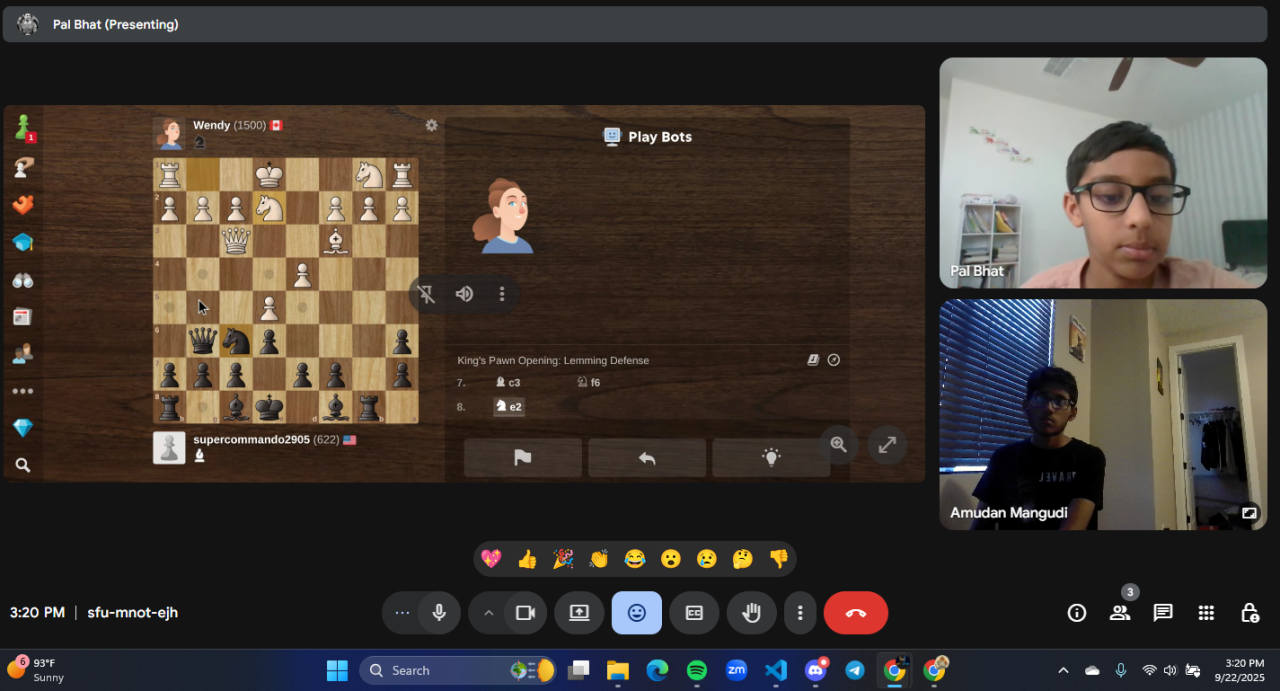Toggle the people panel
Viewport: 1280px width, 691px height.
click(x=1120, y=613)
